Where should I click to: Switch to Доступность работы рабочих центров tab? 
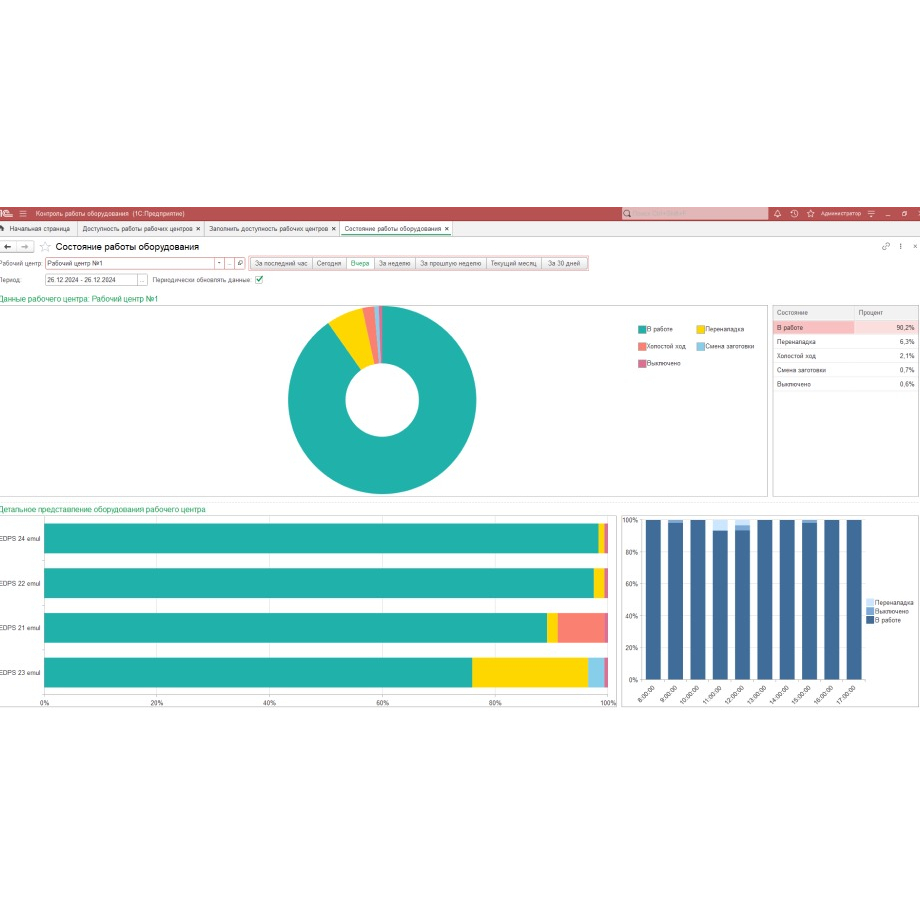click(x=137, y=229)
